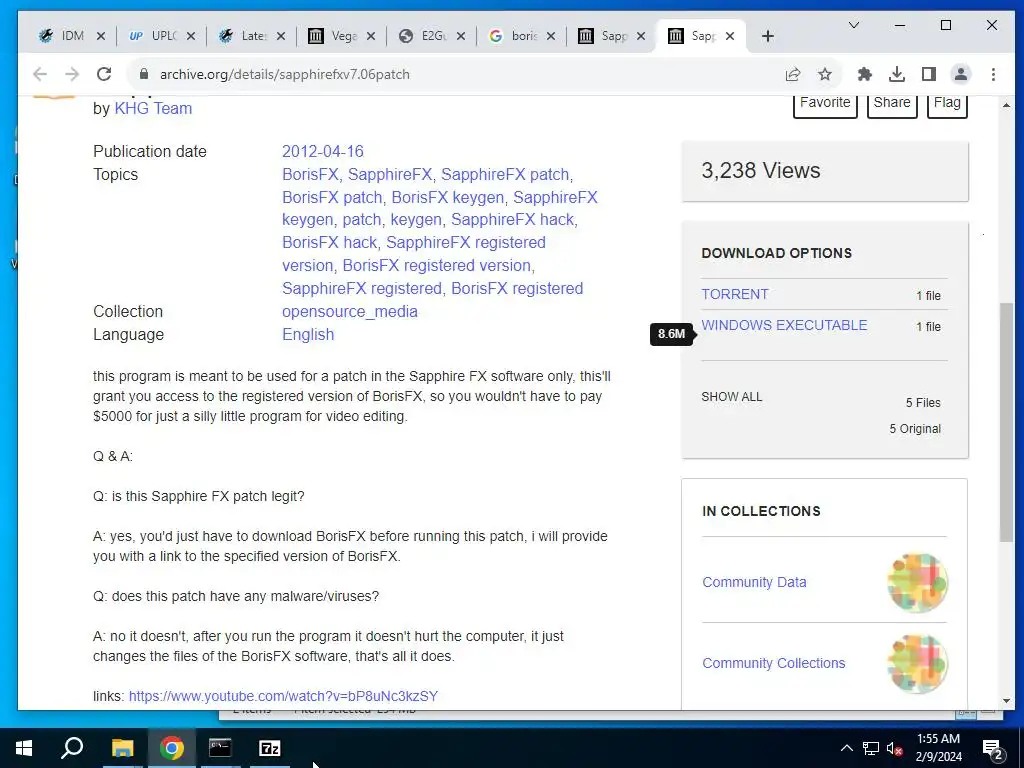Viewport: 1024px width, 768px height.
Task: Reload the archive.org page
Action: (x=104, y=74)
